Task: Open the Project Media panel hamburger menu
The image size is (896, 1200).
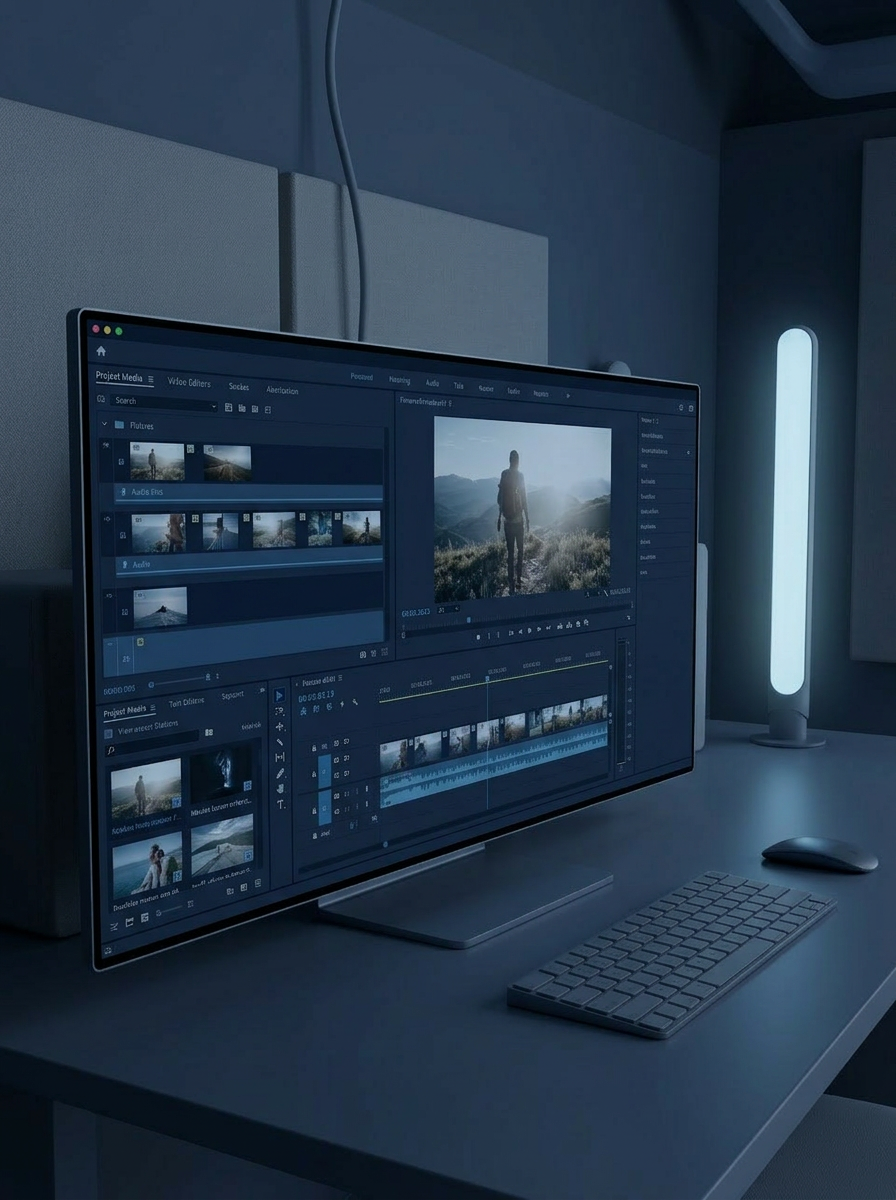Action: [x=151, y=379]
